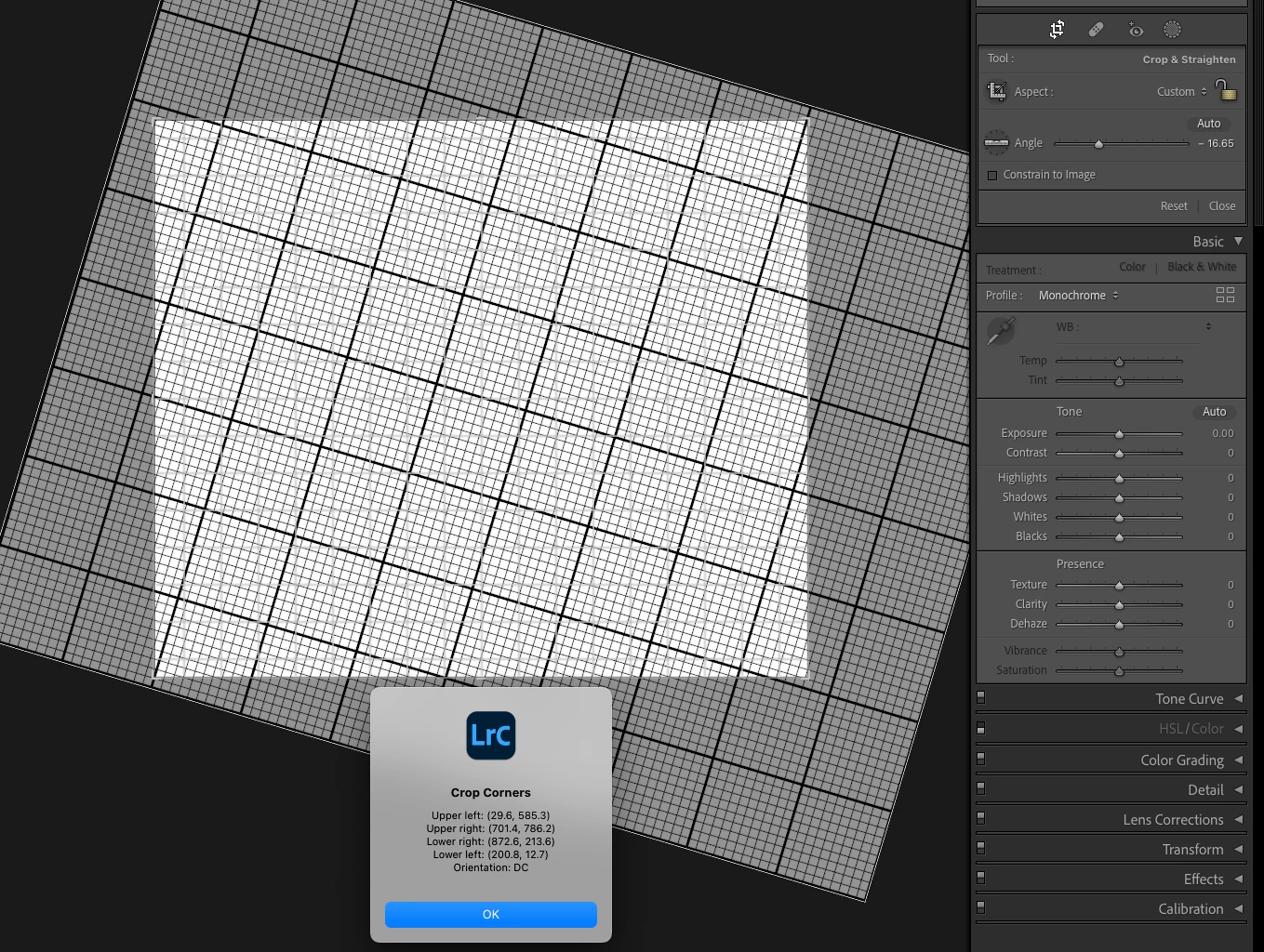Expand the Lens Corrections panel
The height and width of the screenshot is (952, 1264).
coord(1238,819)
